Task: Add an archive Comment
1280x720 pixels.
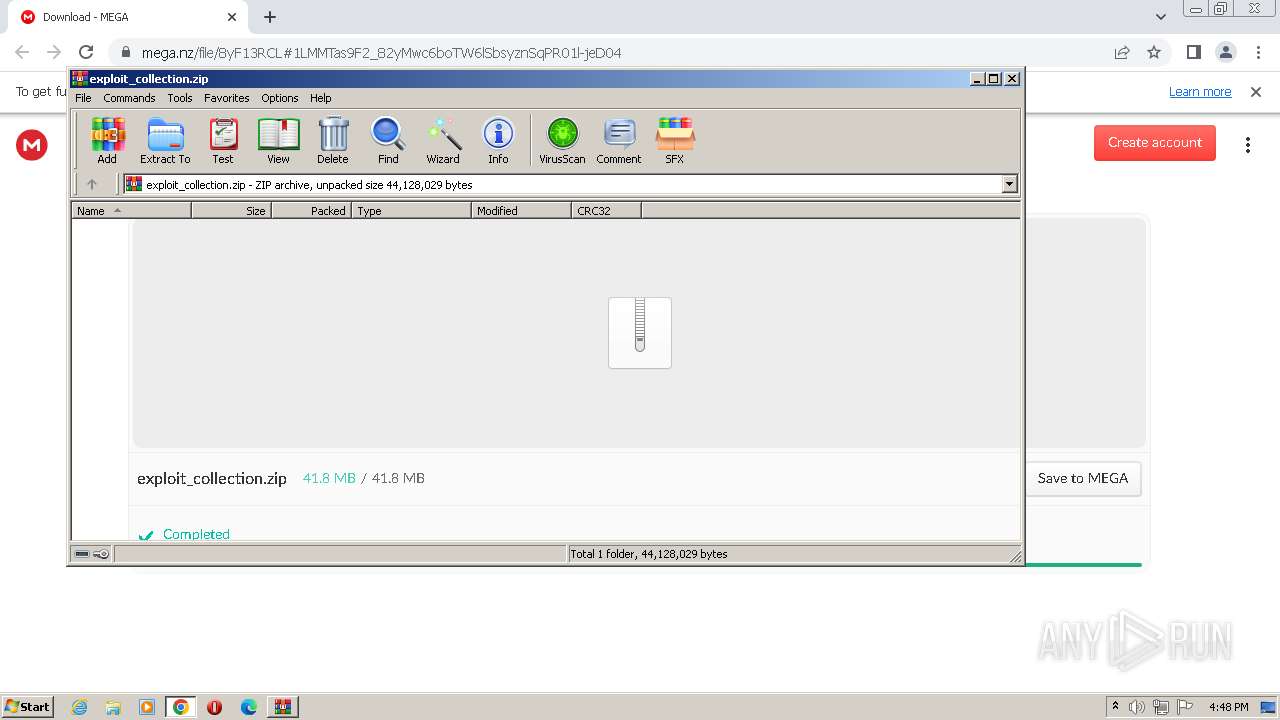Action: pyautogui.click(x=619, y=140)
